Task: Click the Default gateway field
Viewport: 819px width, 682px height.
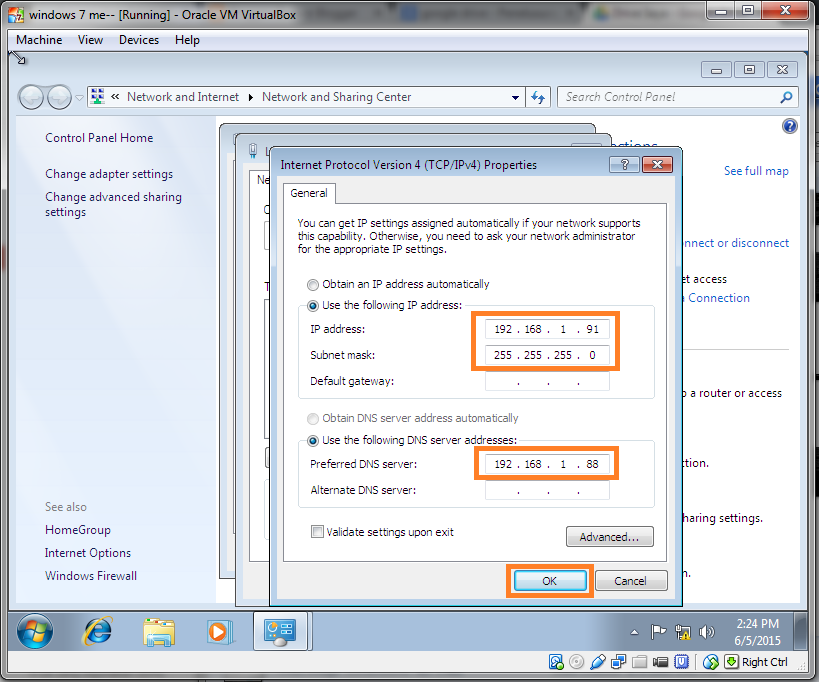Action: point(547,381)
